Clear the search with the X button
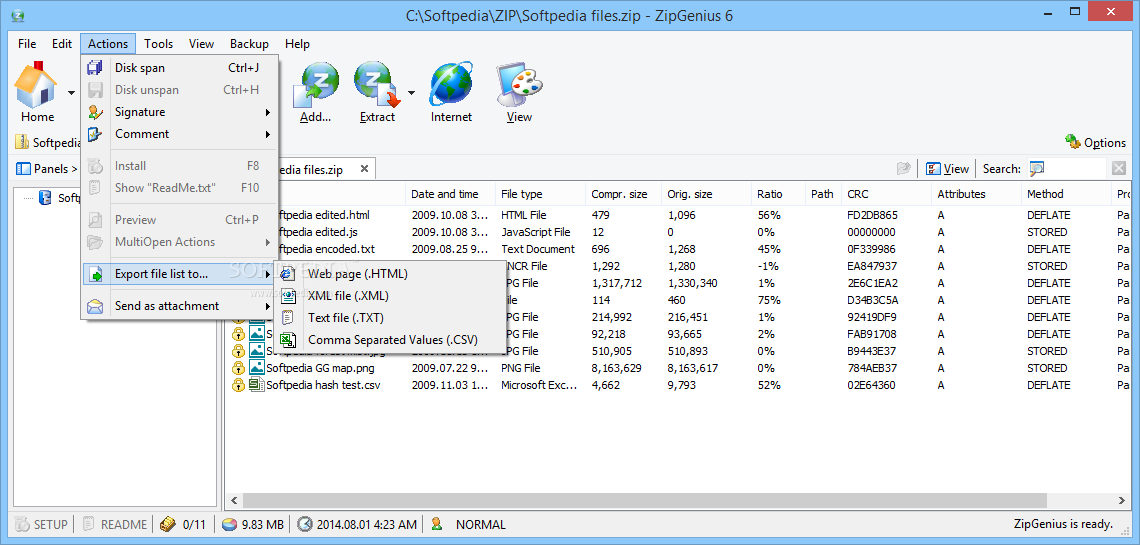1140x545 pixels. (1119, 169)
